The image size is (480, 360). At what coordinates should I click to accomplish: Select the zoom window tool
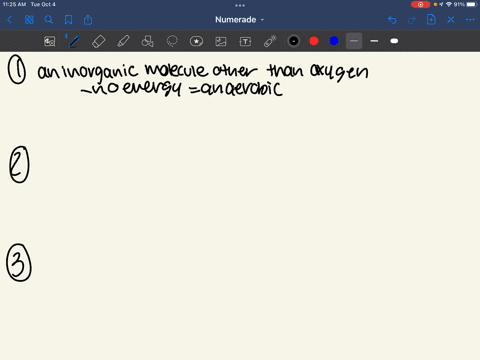coord(50,41)
